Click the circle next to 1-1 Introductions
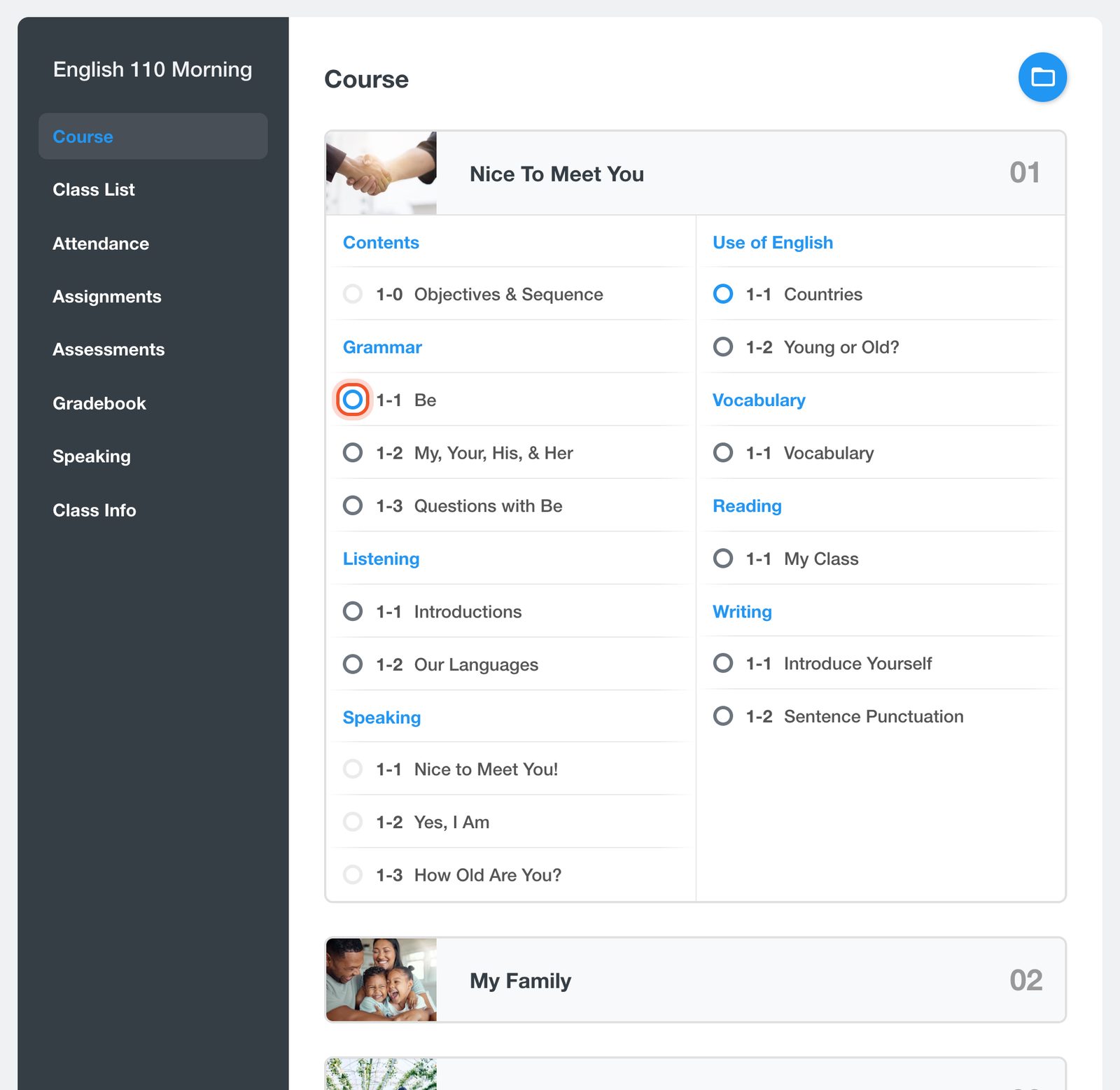This screenshot has width=1120, height=1090. point(353,611)
